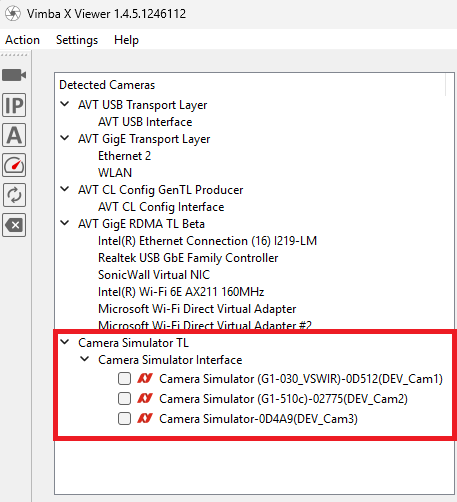This screenshot has height=502, width=457.
Task: Open the IP configuration tool icon
Action: click(x=14, y=105)
